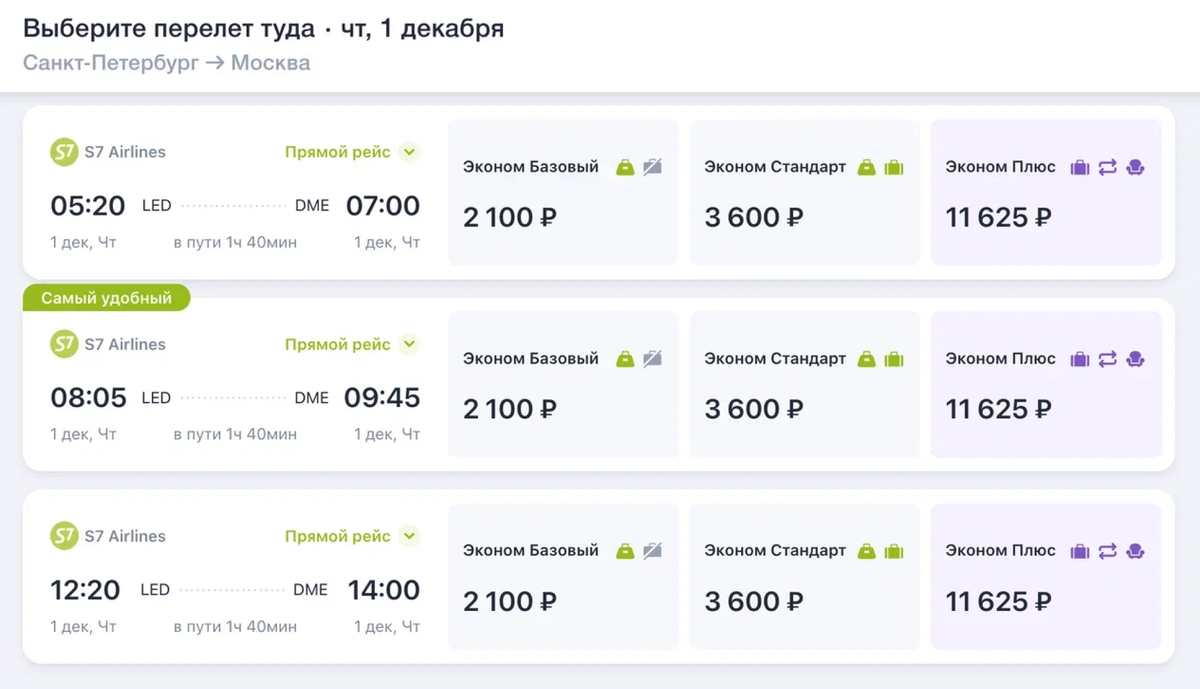1200x689 pixels.
Task: Pick Эконом Базовый fare for 08:05 flight
Action: [563, 386]
